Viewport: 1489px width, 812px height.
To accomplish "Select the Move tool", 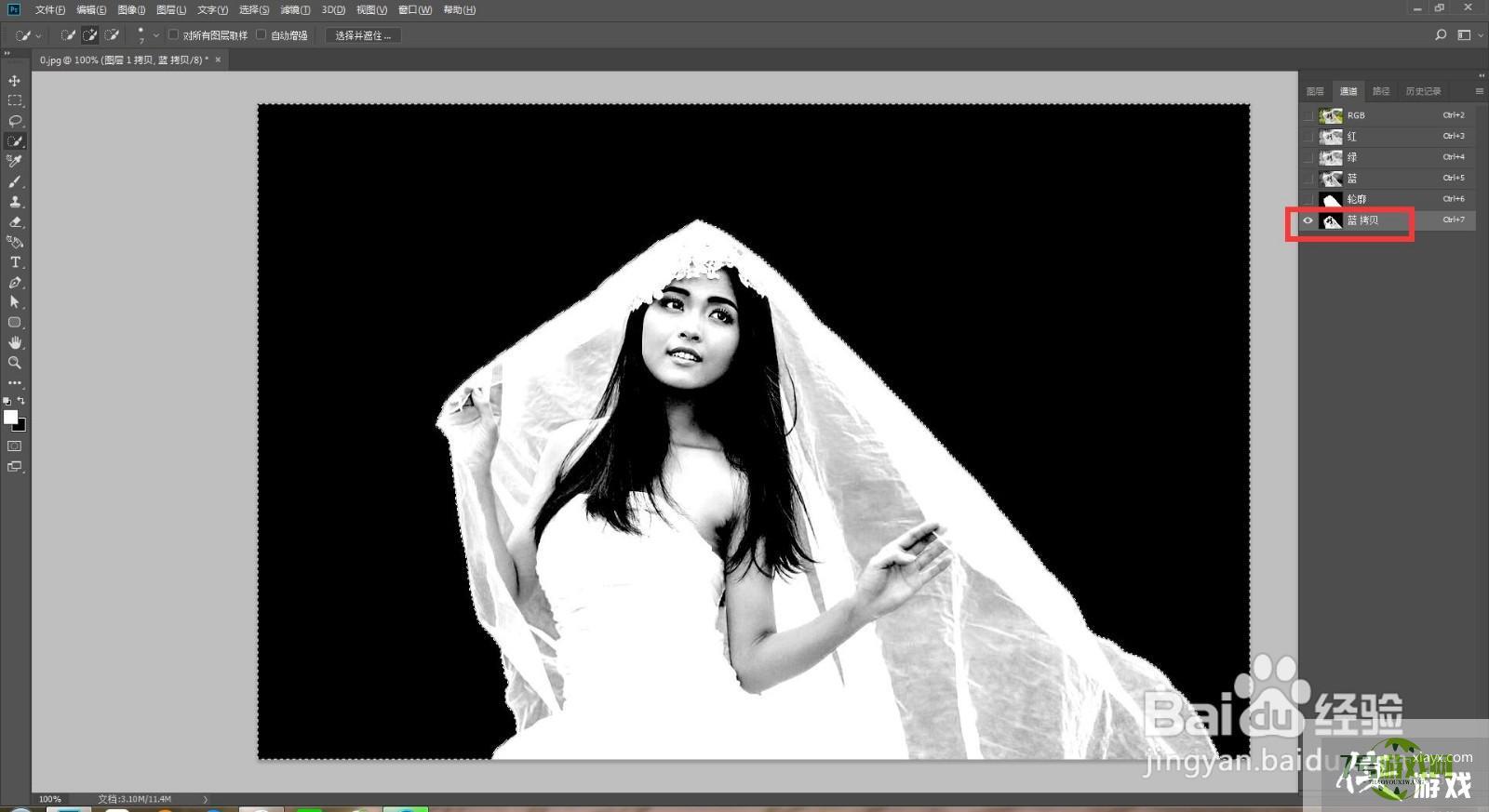I will (x=15, y=81).
